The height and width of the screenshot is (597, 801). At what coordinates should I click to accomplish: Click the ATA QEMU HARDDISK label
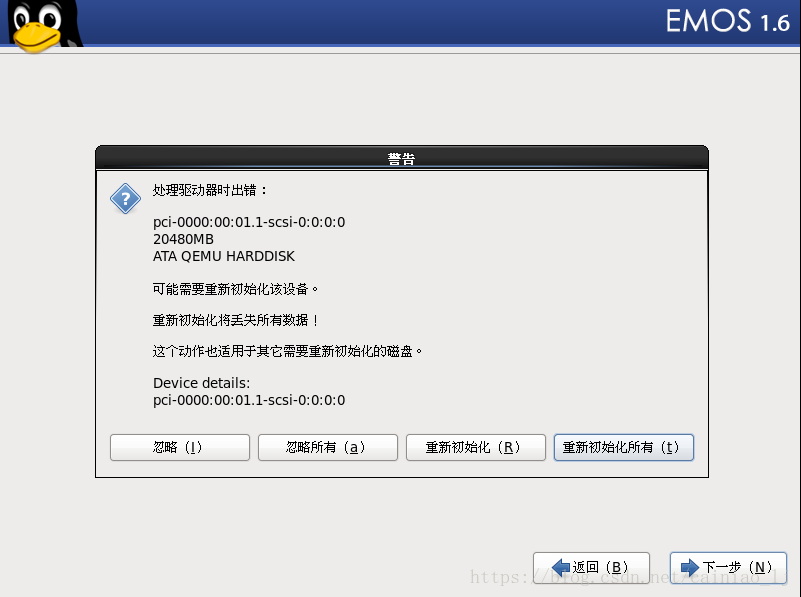pyautogui.click(x=224, y=256)
